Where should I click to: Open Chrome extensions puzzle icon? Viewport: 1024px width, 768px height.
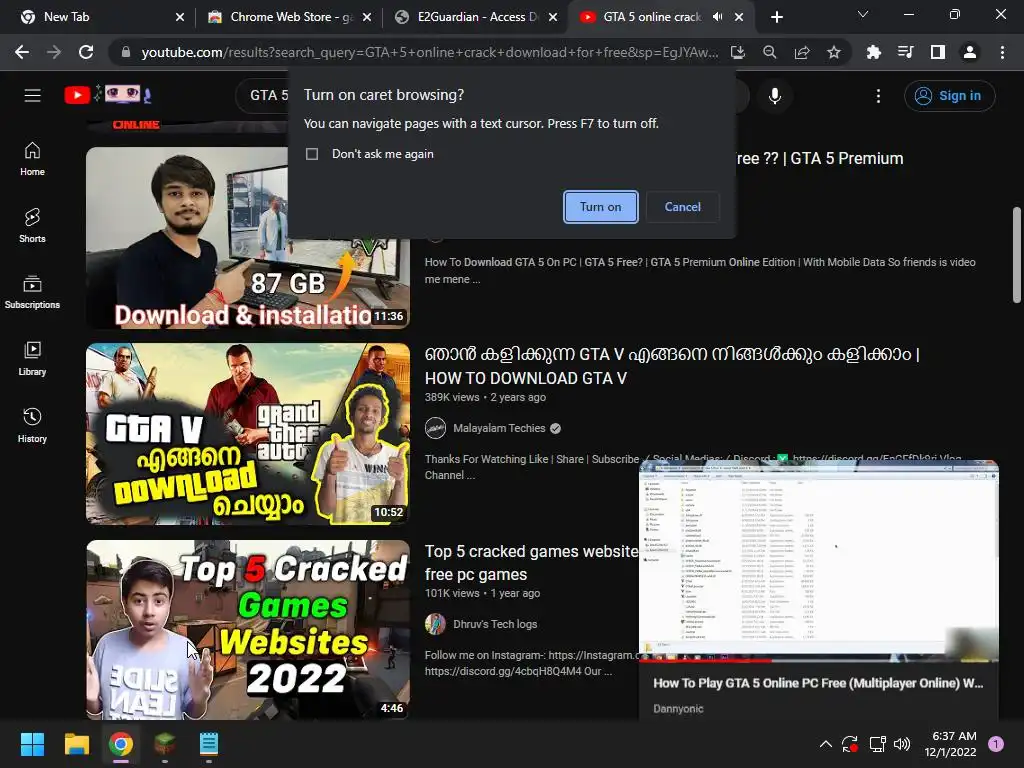tap(873, 52)
